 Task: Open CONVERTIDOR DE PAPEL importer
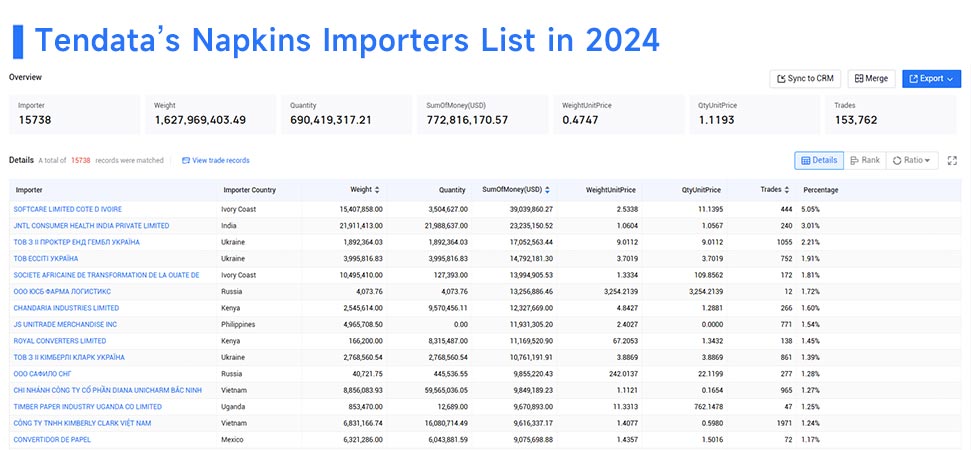click(x=52, y=439)
